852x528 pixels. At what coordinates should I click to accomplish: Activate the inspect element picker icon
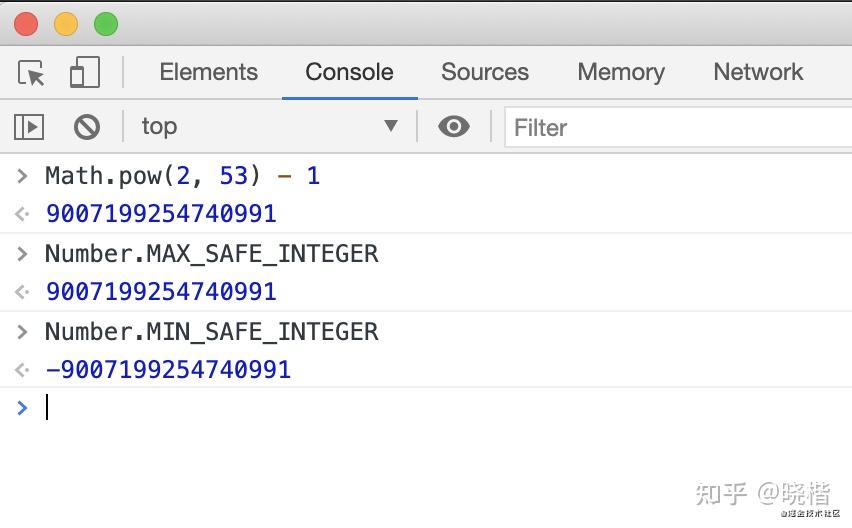[x=31, y=73]
